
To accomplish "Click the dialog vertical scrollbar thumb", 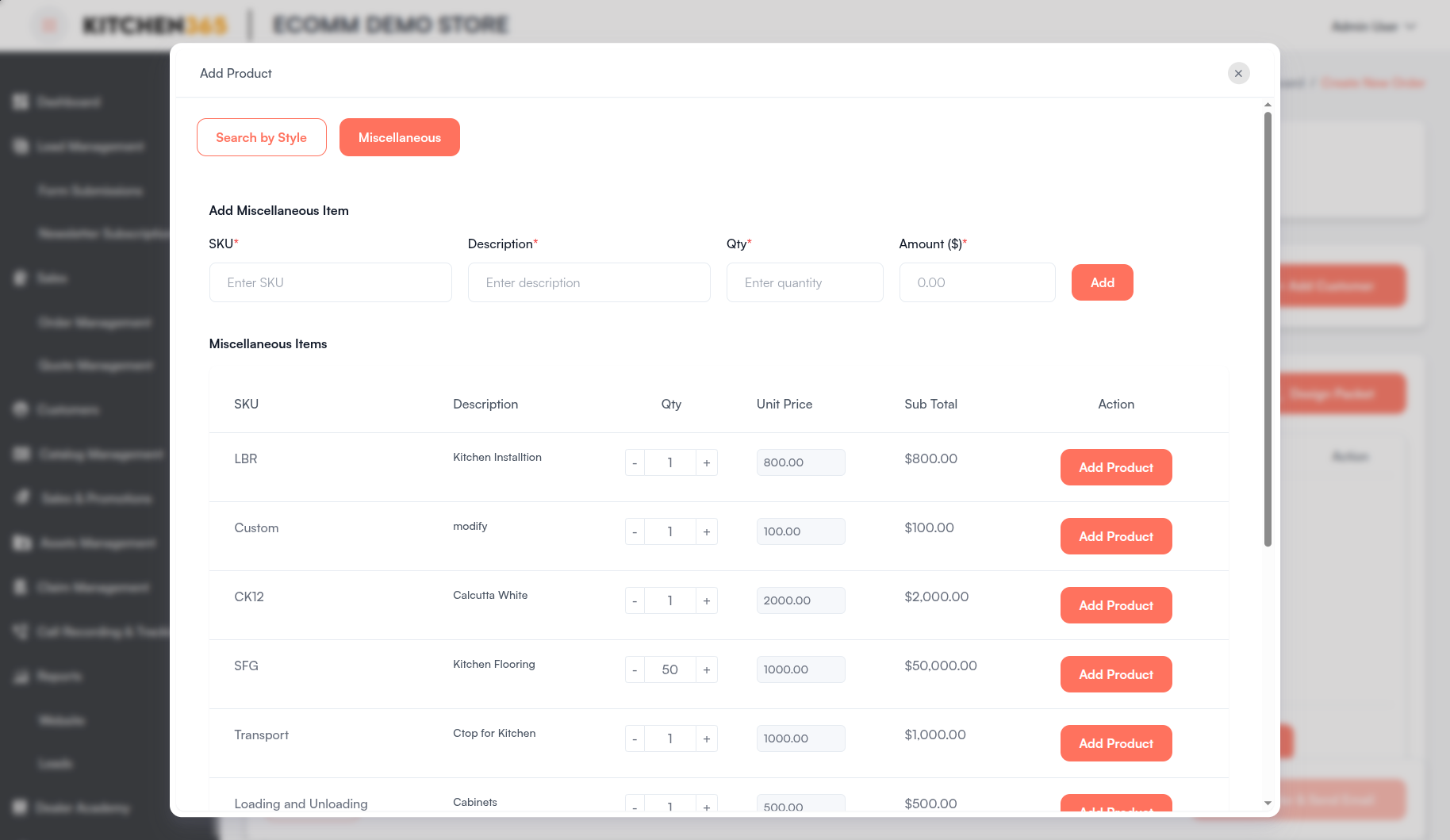I will (1268, 329).
